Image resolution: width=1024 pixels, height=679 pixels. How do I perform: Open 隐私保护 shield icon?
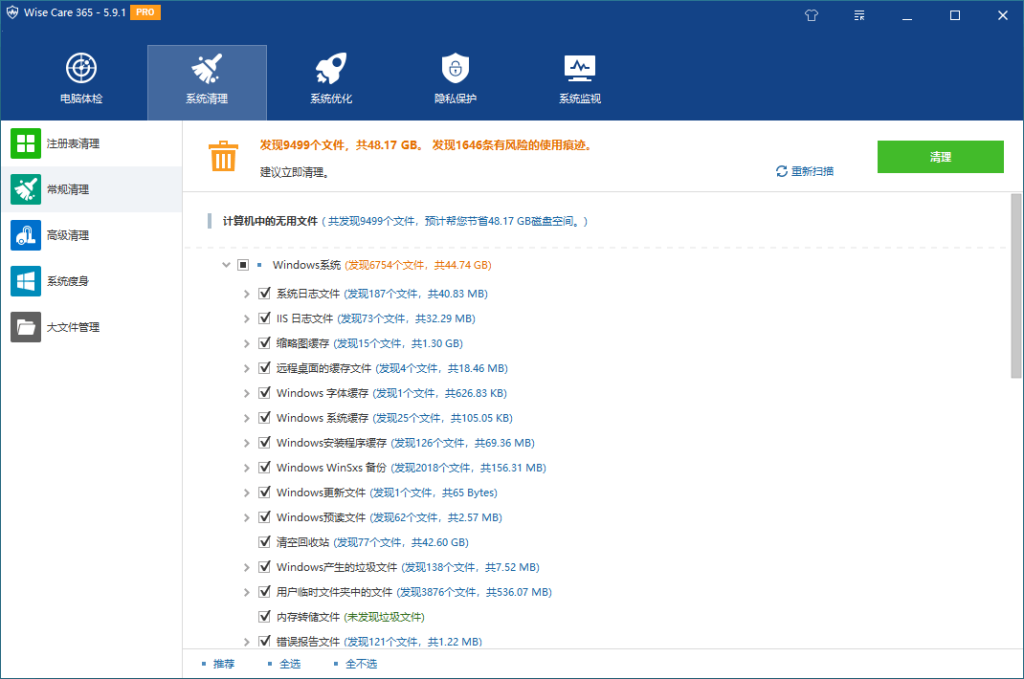click(455, 70)
